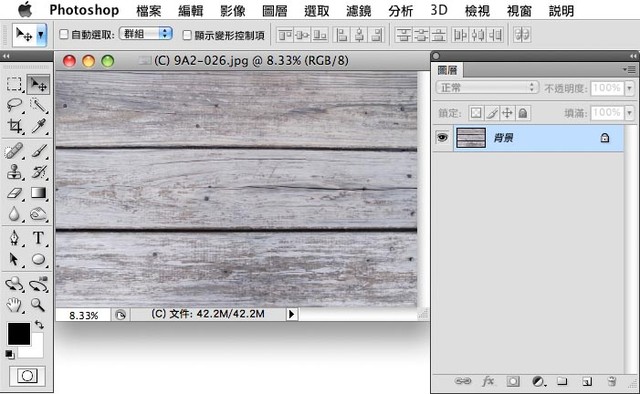Open the 不透明度 opacity slider arrow
This screenshot has height=394, width=640.
click(629, 88)
